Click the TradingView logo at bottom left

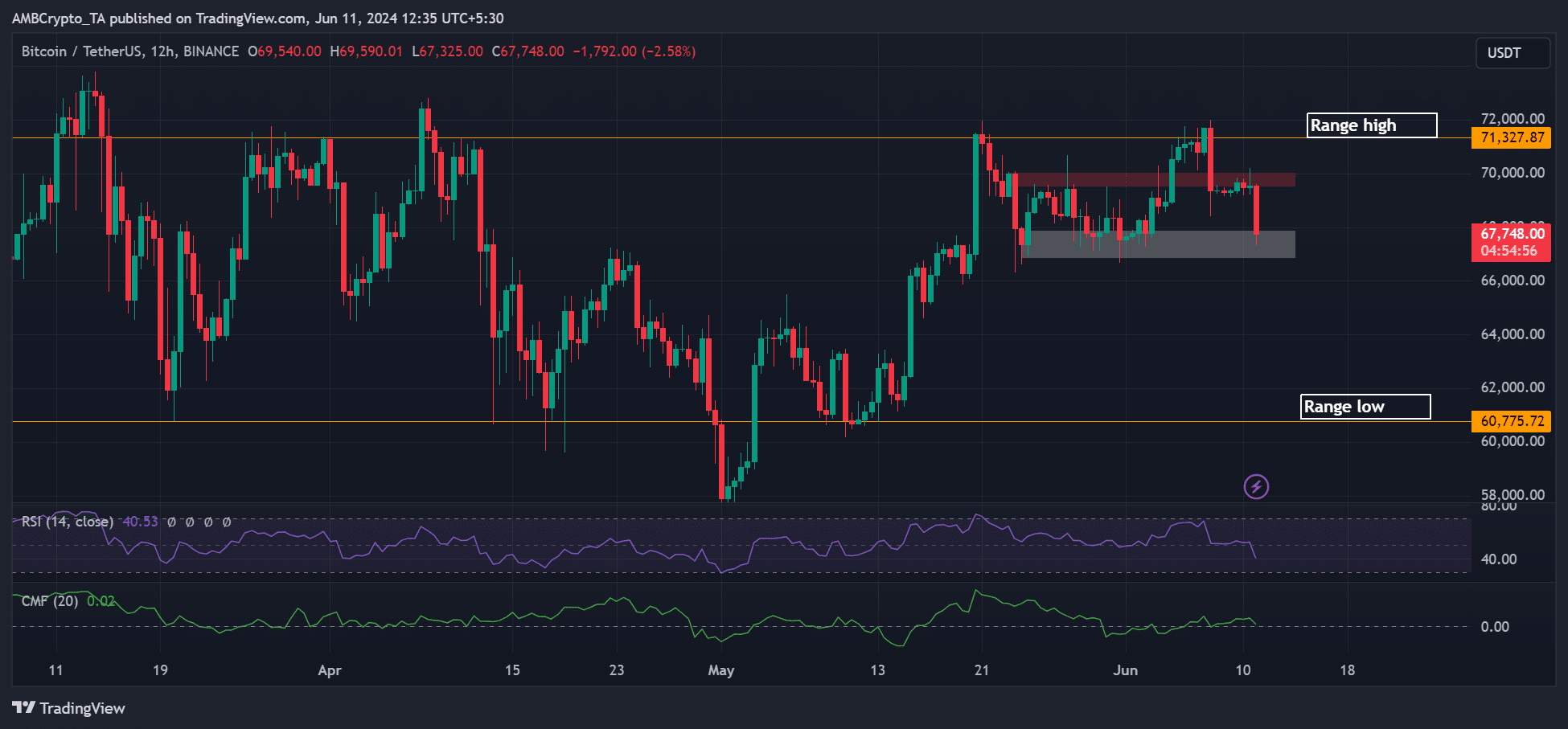point(68,708)
